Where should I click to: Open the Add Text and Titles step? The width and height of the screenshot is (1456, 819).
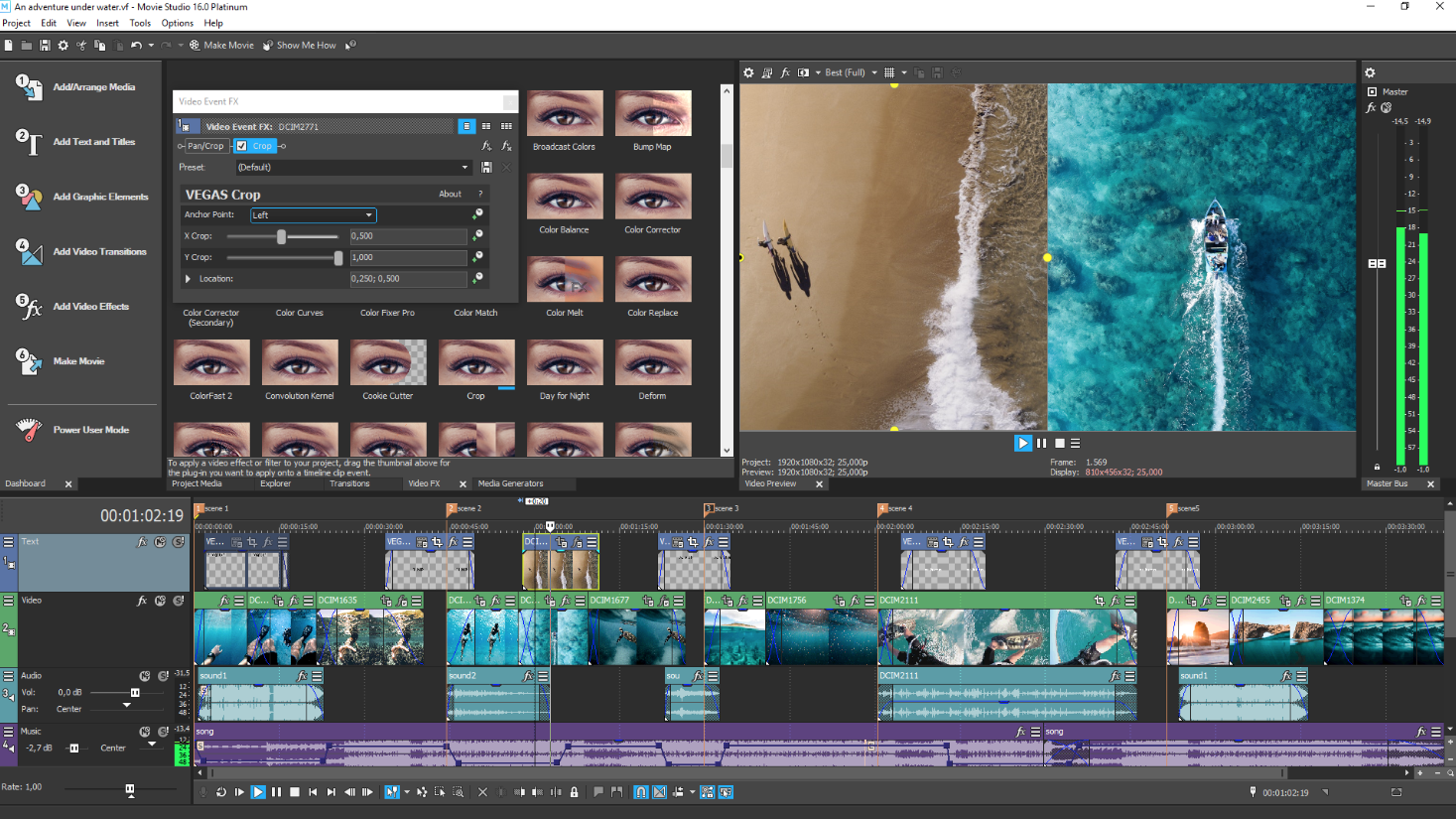29,143
